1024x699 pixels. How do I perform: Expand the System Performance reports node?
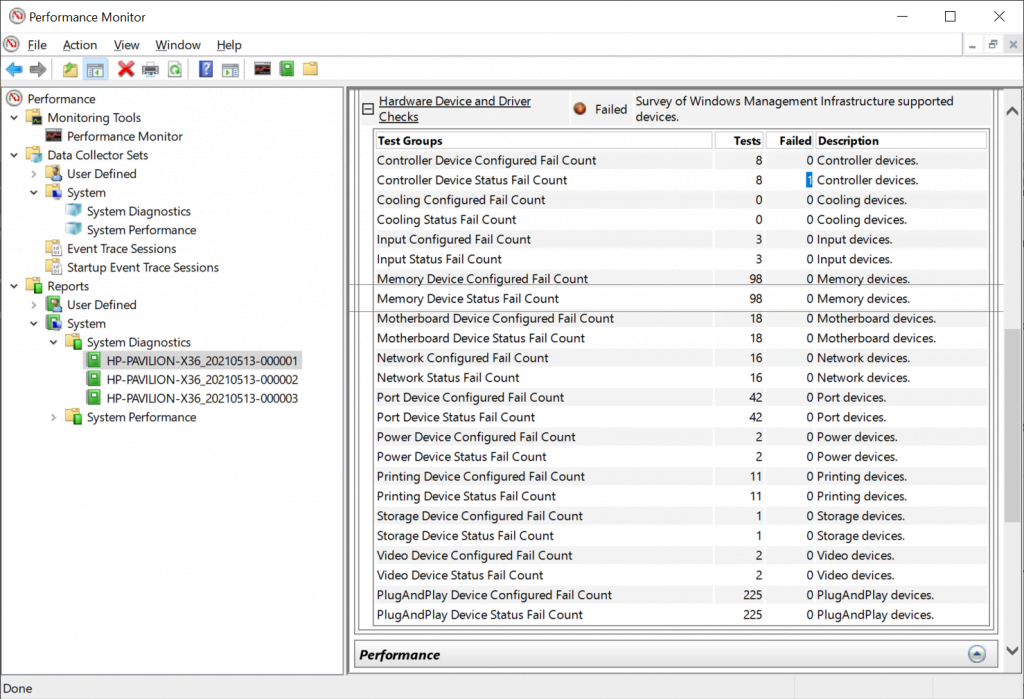coord(53,417)
